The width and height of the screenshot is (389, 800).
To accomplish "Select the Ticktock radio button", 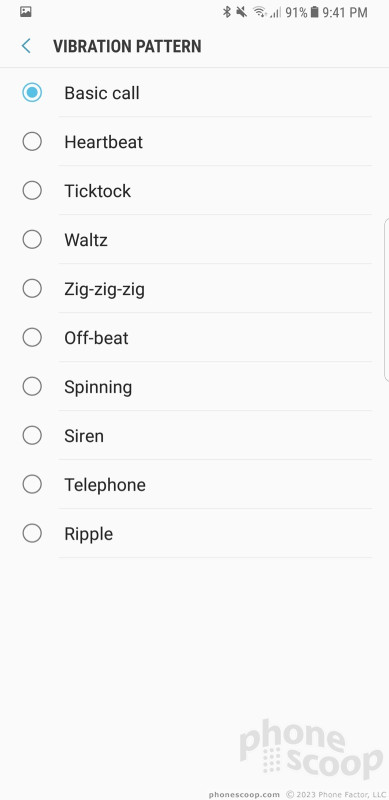I will 32,190.
